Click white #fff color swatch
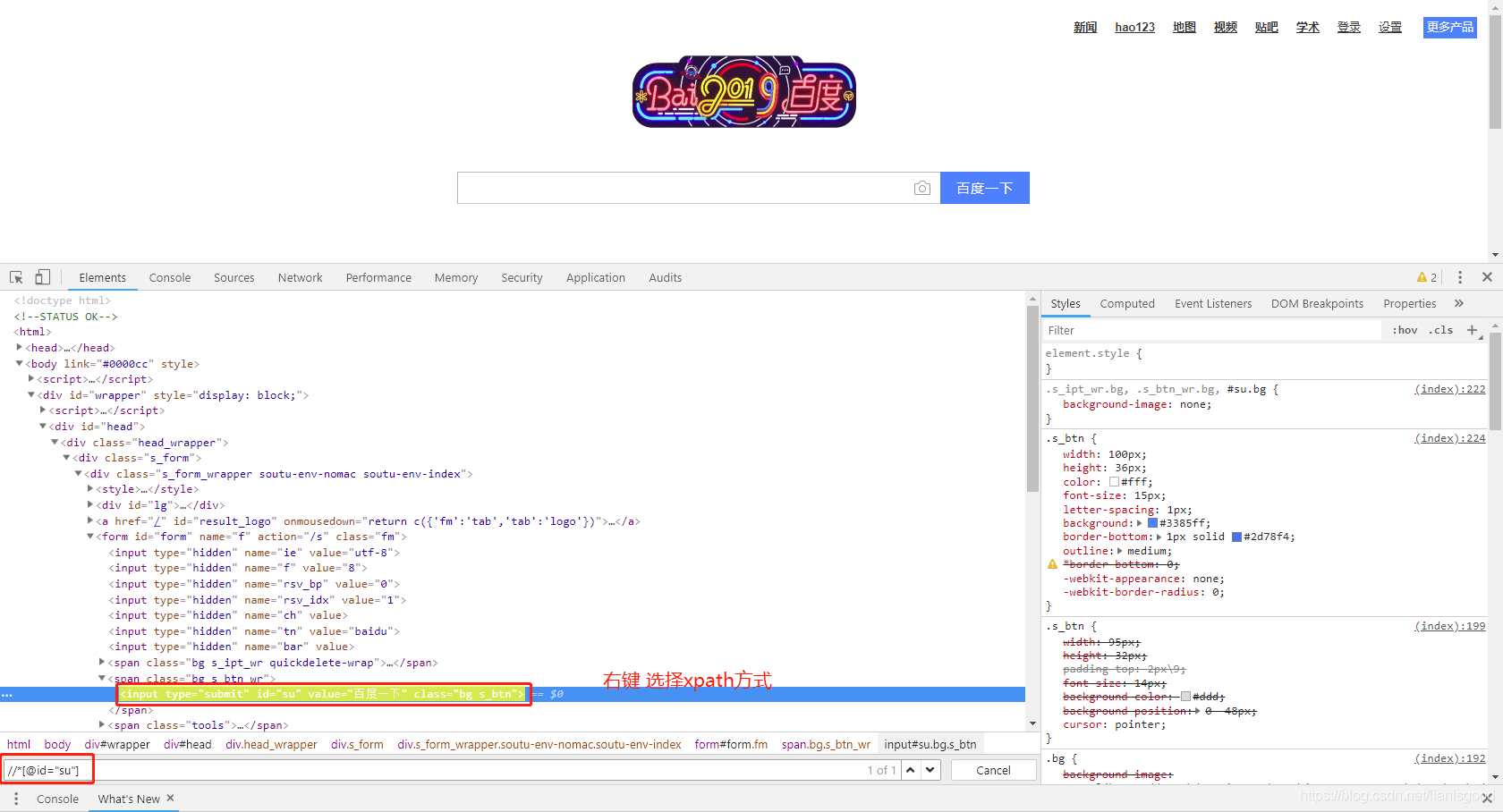This screenshot has width=1503, height=812. [x=1114, y=482]
